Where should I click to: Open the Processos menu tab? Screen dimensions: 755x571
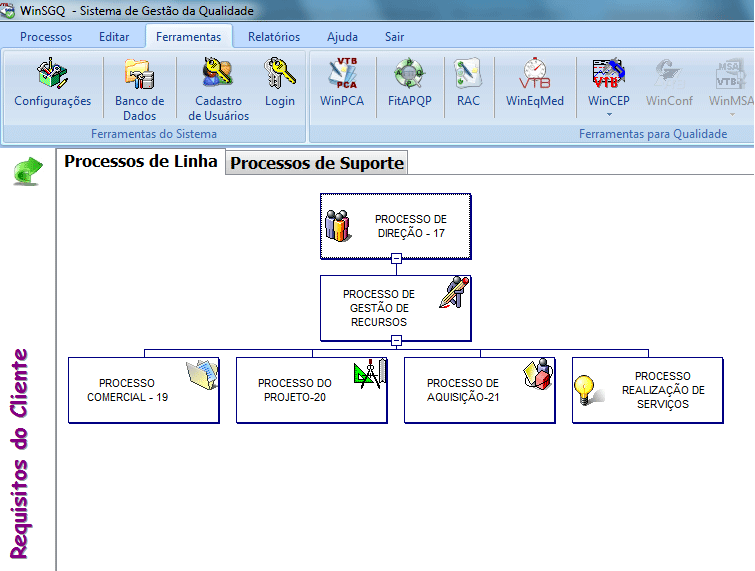[46, 37]
